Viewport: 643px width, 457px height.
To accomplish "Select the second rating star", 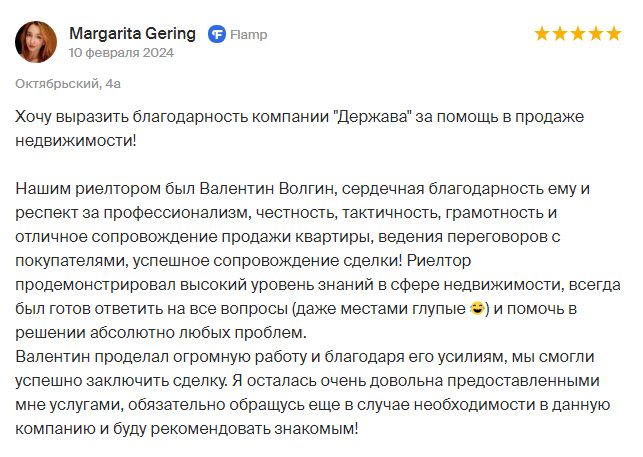I will 560,34.
